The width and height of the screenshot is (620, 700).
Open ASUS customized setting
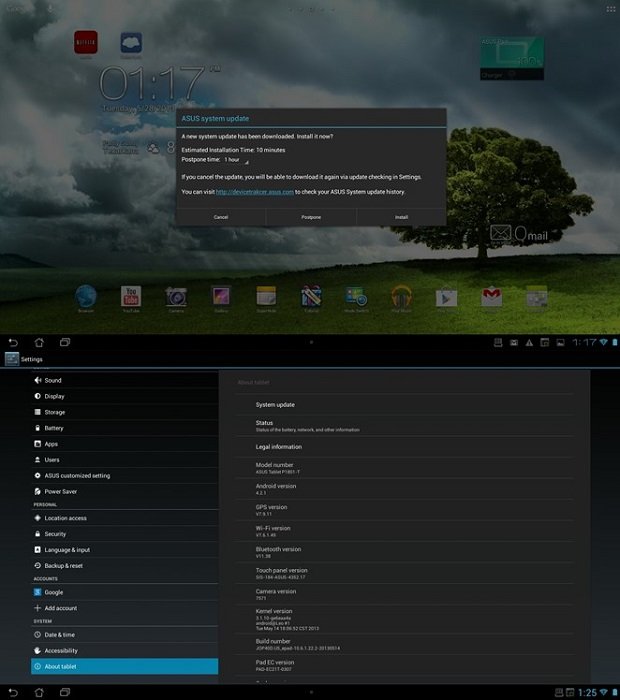point(125,475)
